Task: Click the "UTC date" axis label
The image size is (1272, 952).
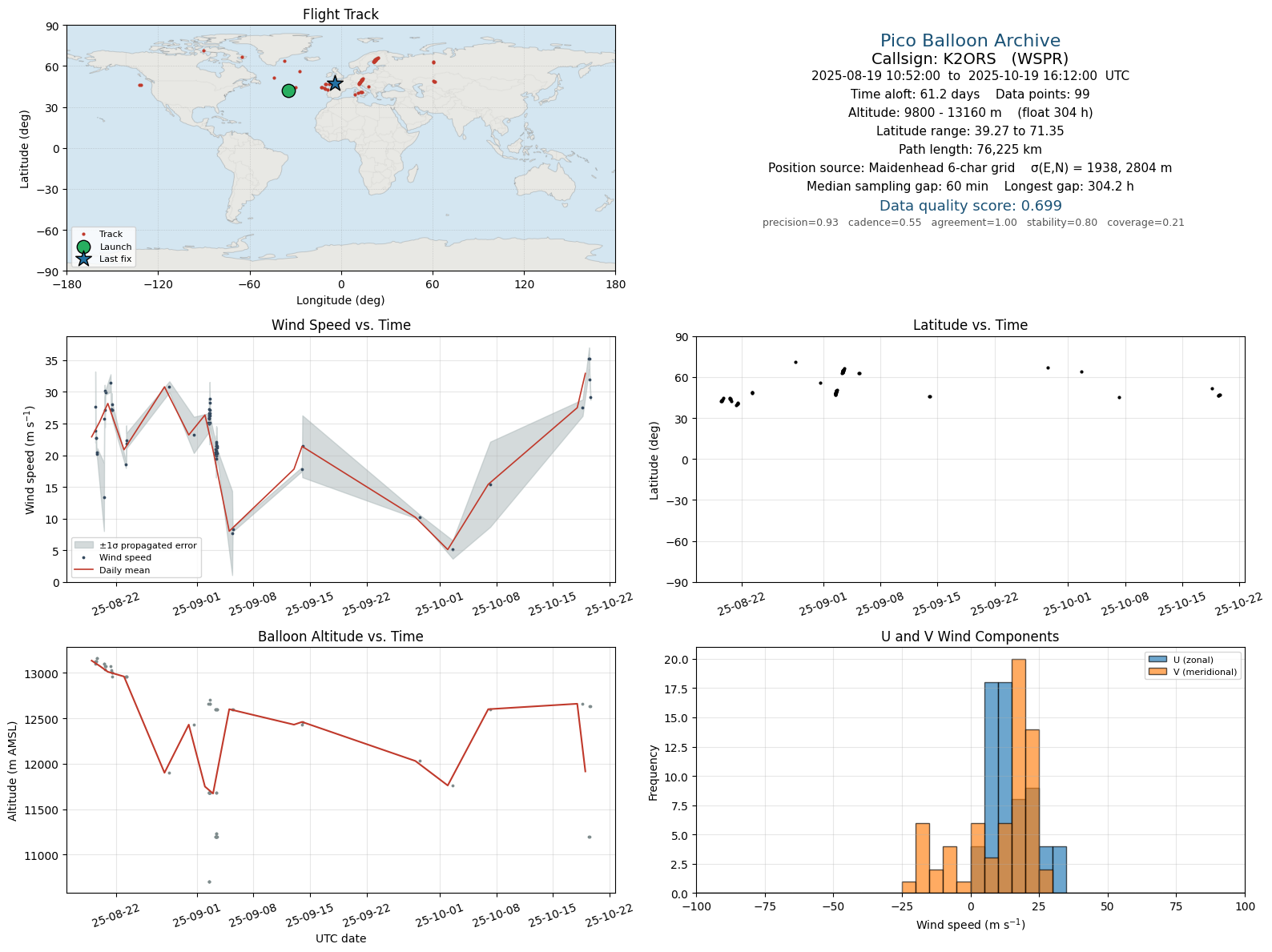Action: [x=340, y=938]
